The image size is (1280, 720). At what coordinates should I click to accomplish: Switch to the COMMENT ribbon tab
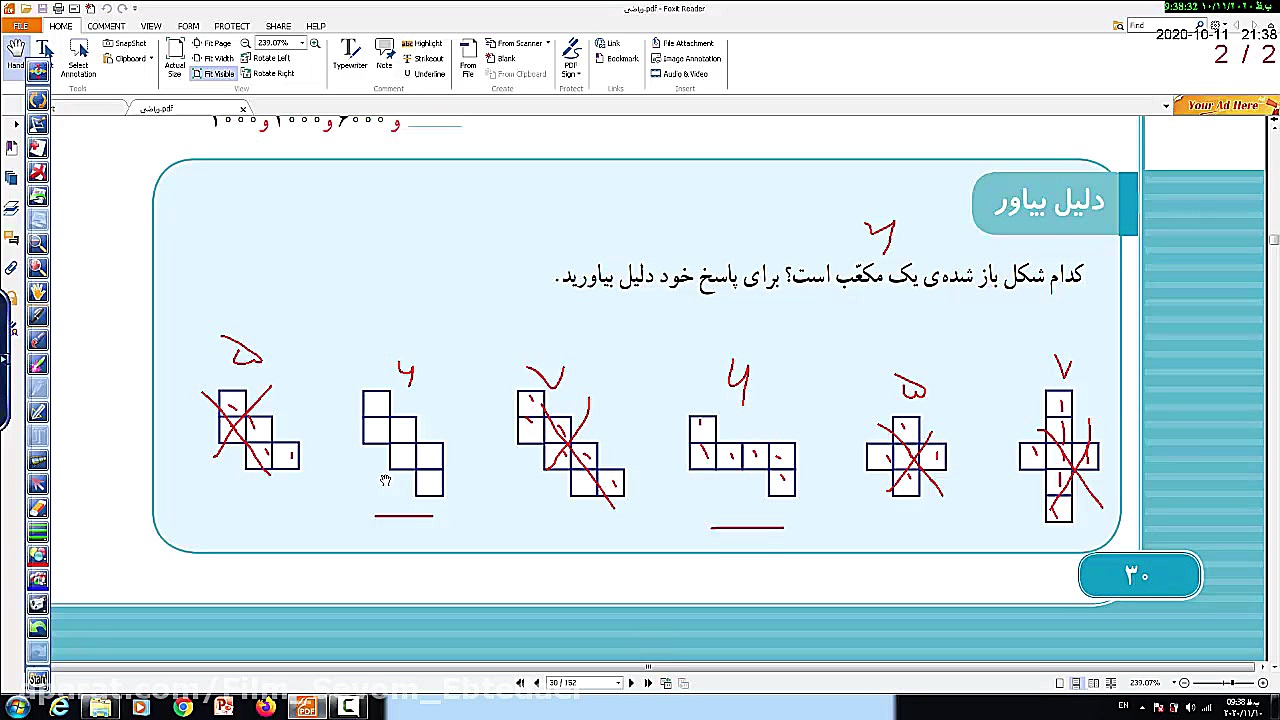coord(106,26)
